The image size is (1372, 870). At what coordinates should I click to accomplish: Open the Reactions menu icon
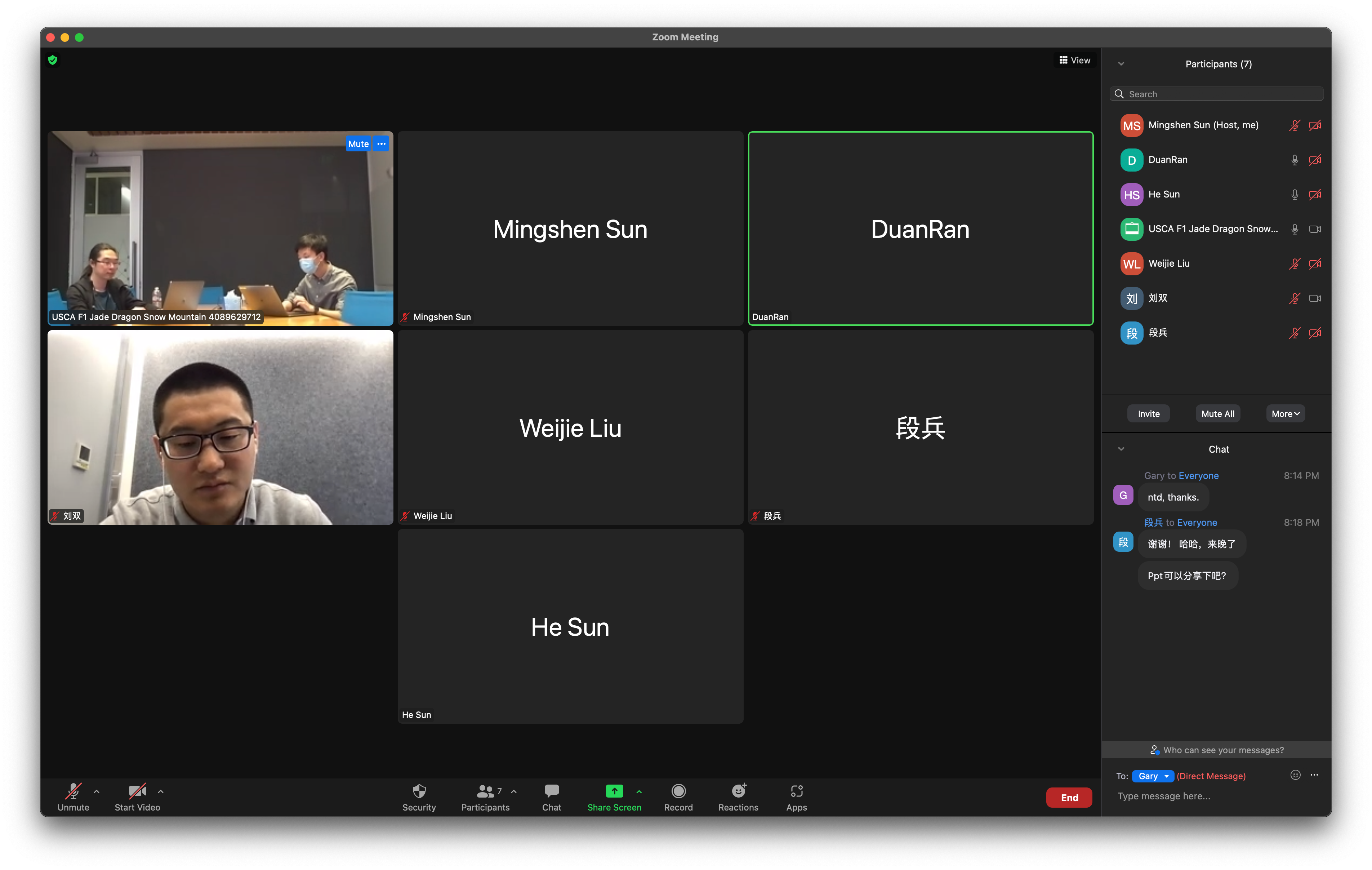(x=738, y=791)
